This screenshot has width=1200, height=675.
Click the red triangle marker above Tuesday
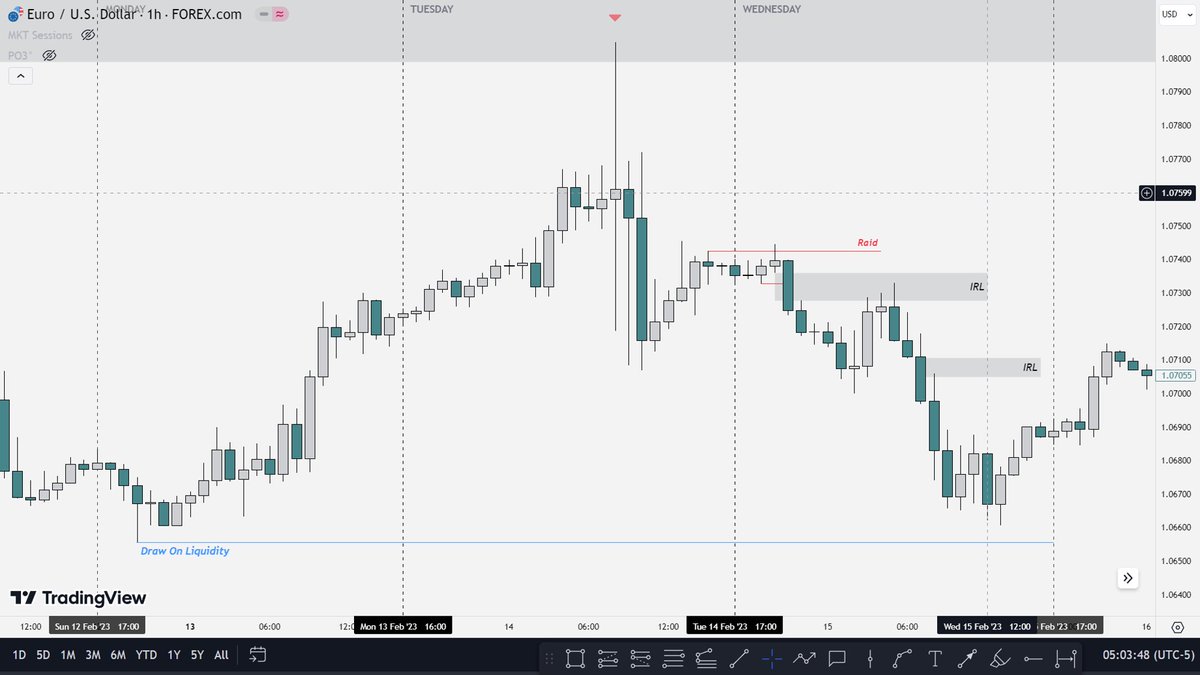tap(615, 17)
